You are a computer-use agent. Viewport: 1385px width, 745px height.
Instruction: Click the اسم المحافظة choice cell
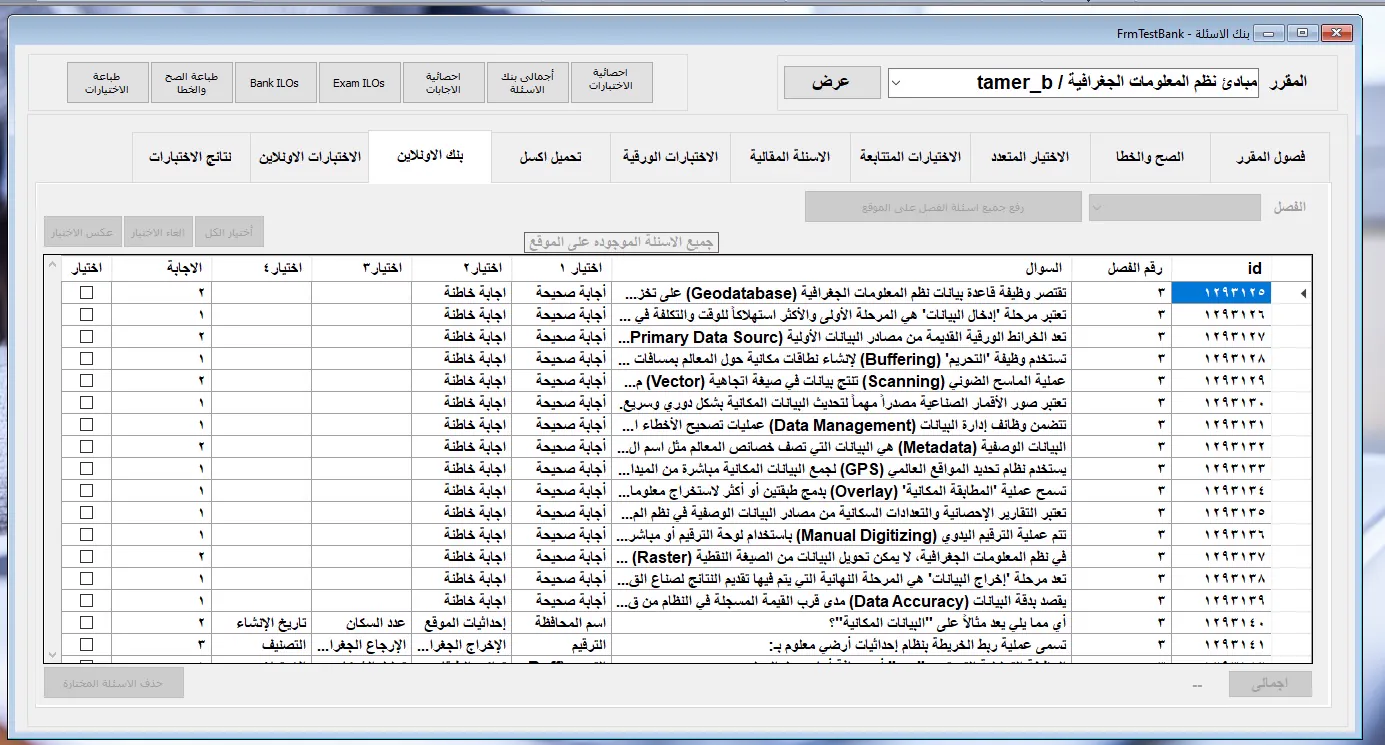click(x=561, y=622)
